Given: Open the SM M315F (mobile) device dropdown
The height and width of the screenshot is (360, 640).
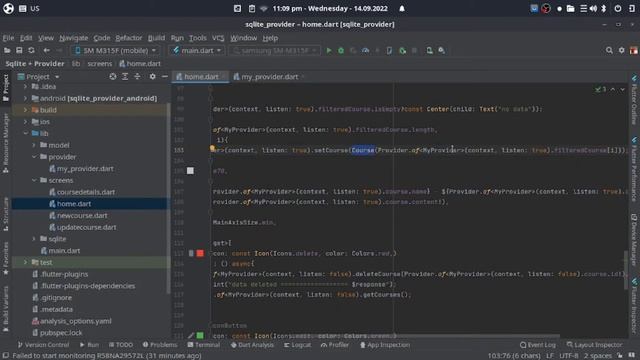Looking at the screenshot, I should point(115,51).
